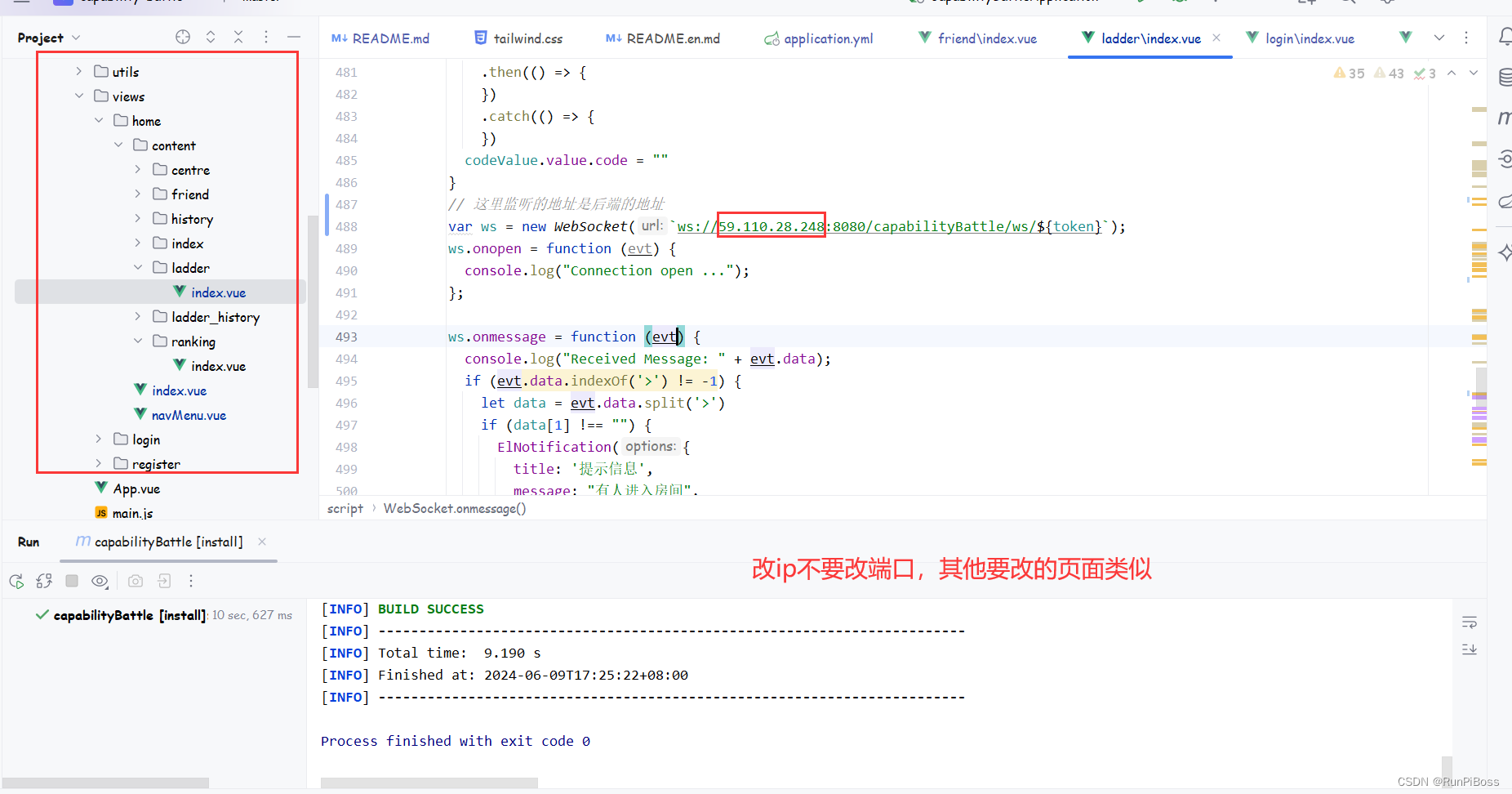Hide the Project tool window

294,37
